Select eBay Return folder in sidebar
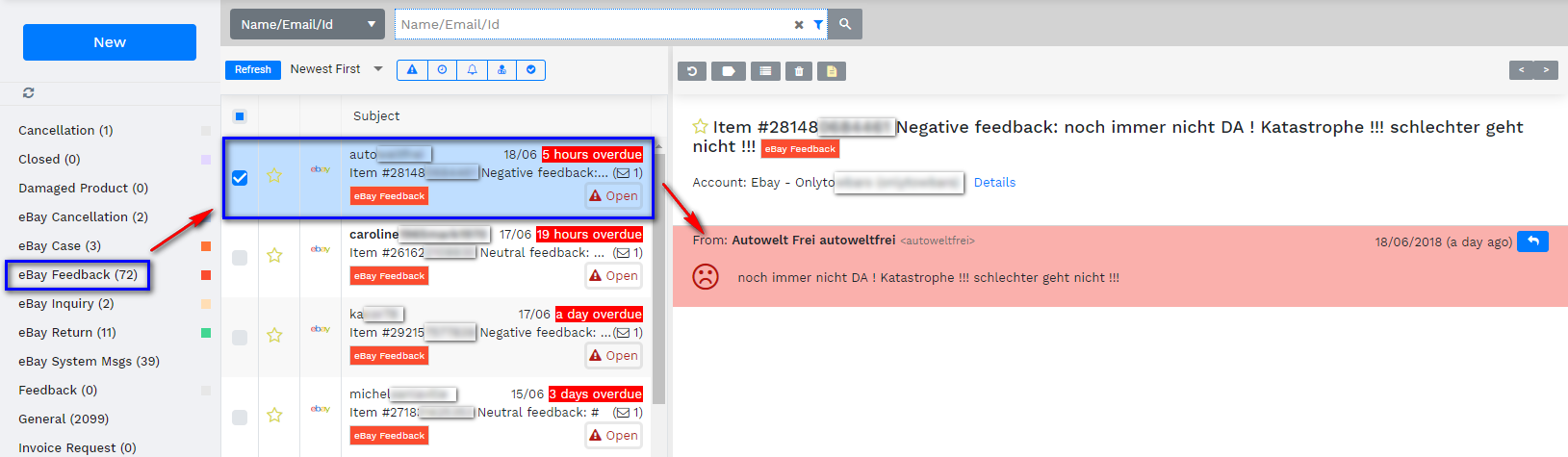 coord(67,332)
